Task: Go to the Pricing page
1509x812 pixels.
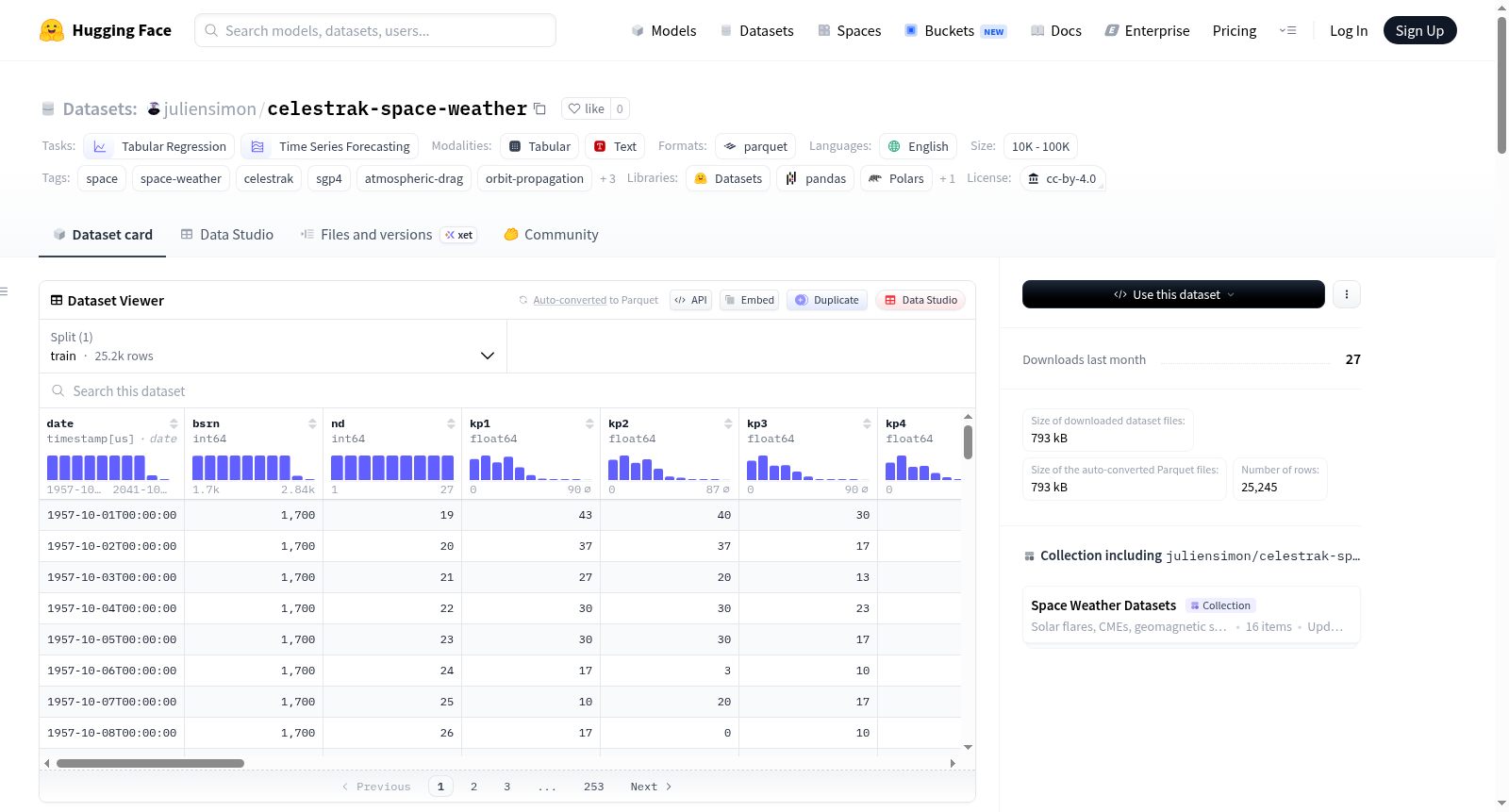Action: [1234, 30]
